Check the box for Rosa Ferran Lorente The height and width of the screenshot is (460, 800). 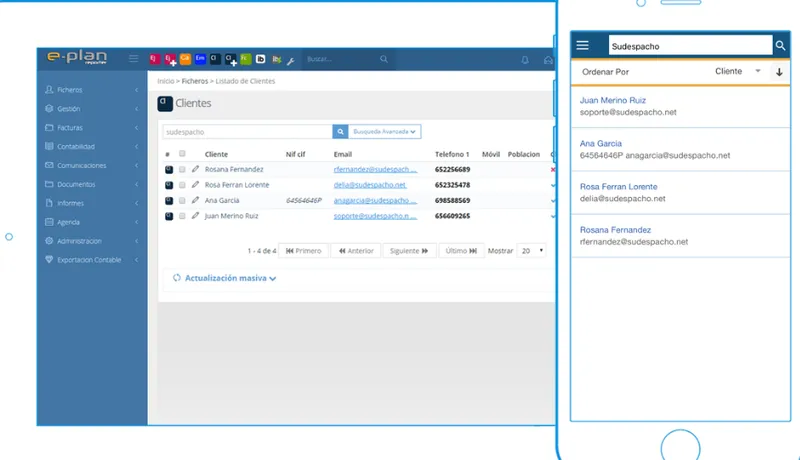(182, 185)
